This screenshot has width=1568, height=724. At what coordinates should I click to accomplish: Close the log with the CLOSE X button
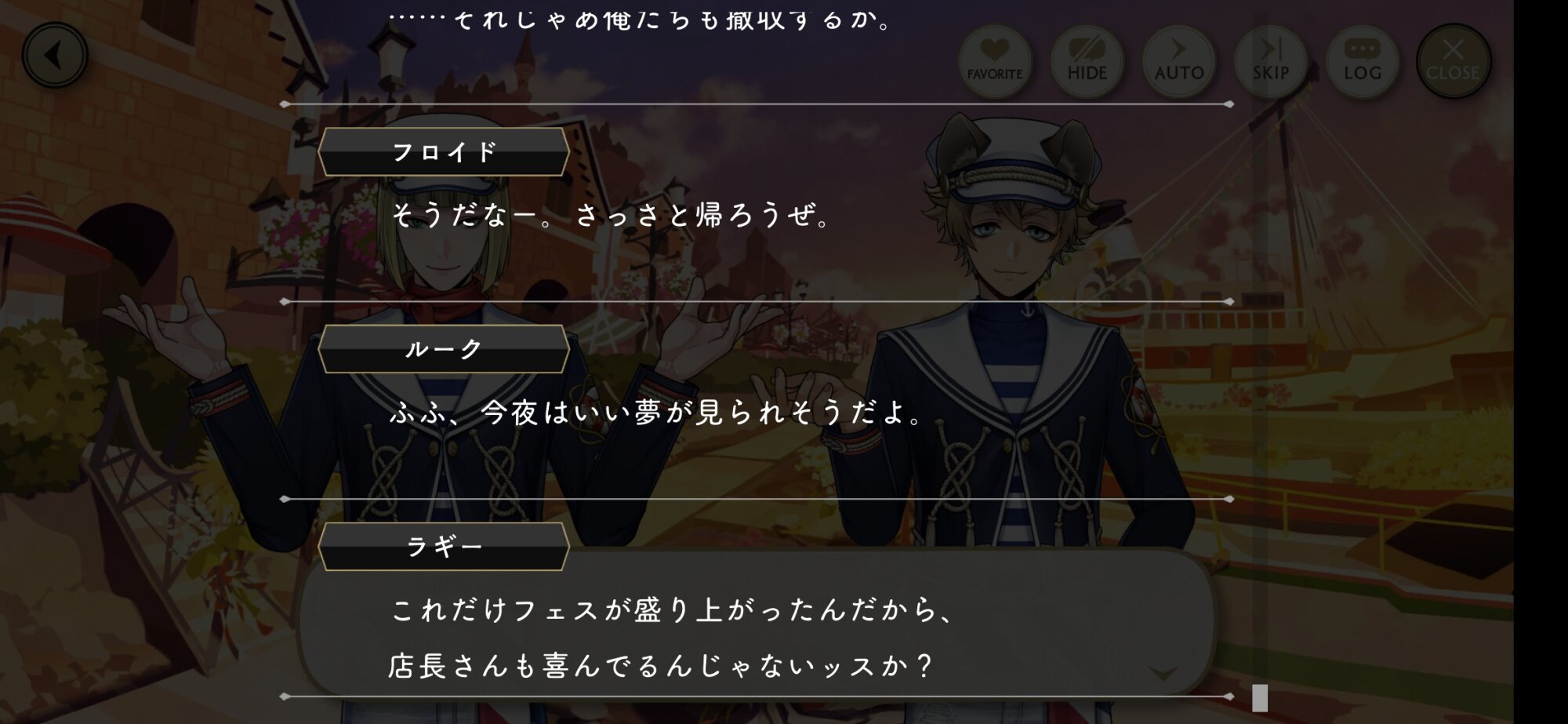pos(1453,61)
